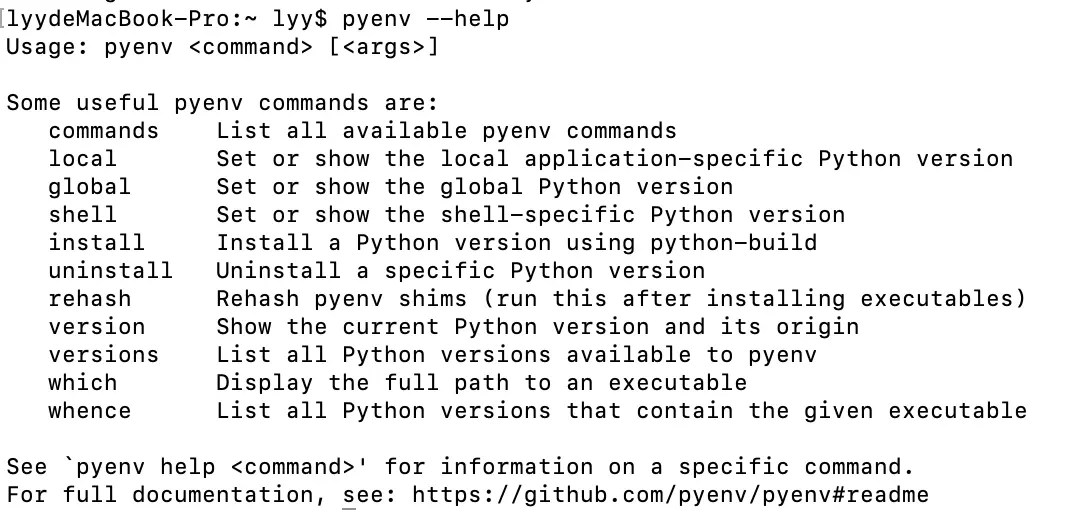1070x510 pixels.
Task: Click the 'local' command name
Action: click(83, 158)
